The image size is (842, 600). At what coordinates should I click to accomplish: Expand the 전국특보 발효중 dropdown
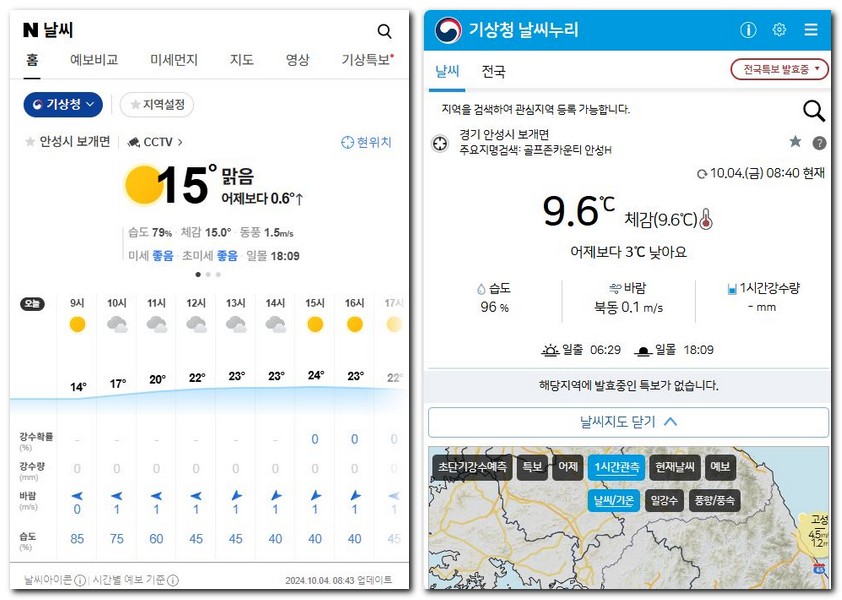779,68
